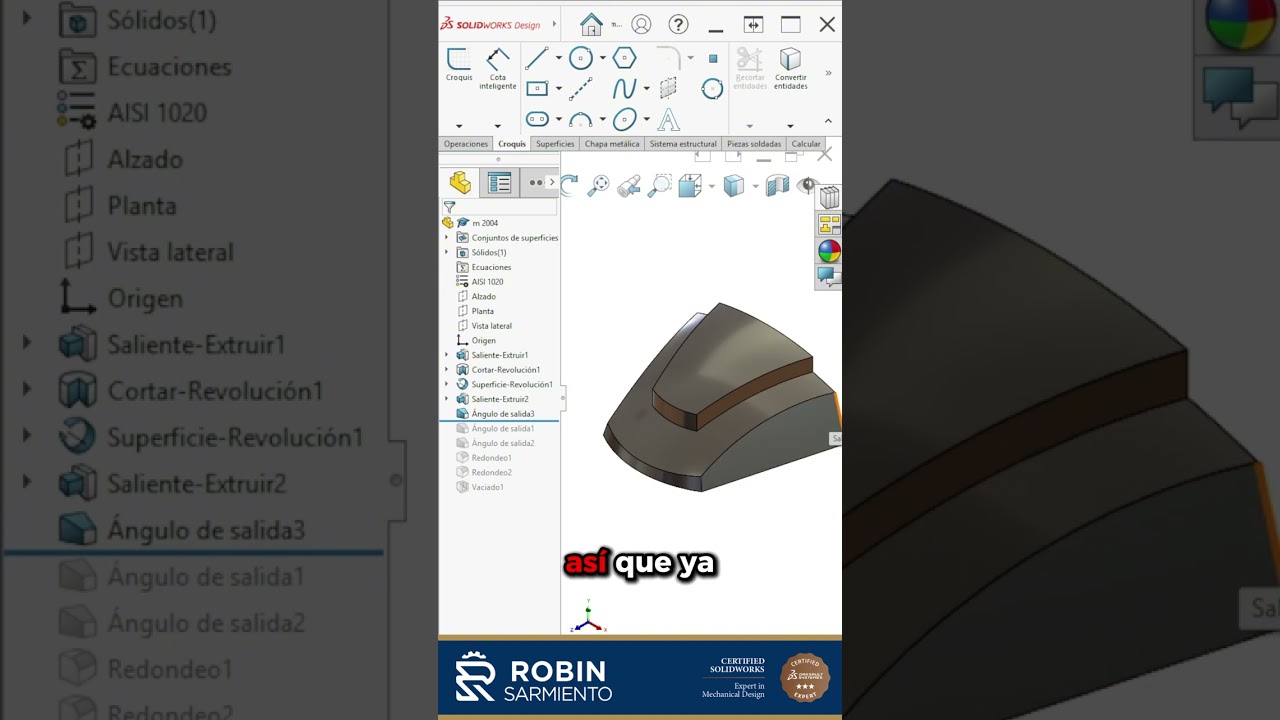The height and width of the screenshot is (720, 1280).
Task: Open the Spline tool dropdown arrow
Action: tap(646, 89)
